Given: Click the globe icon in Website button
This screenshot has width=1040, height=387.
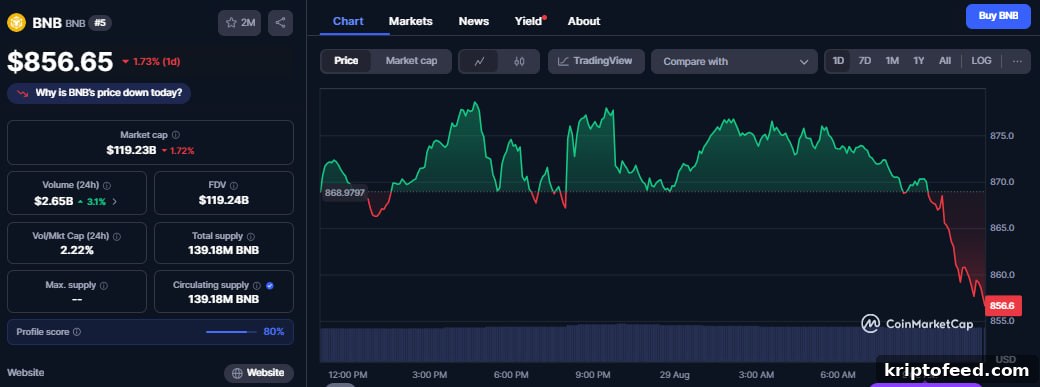Looking at the screenshot, I should [237, 373].
